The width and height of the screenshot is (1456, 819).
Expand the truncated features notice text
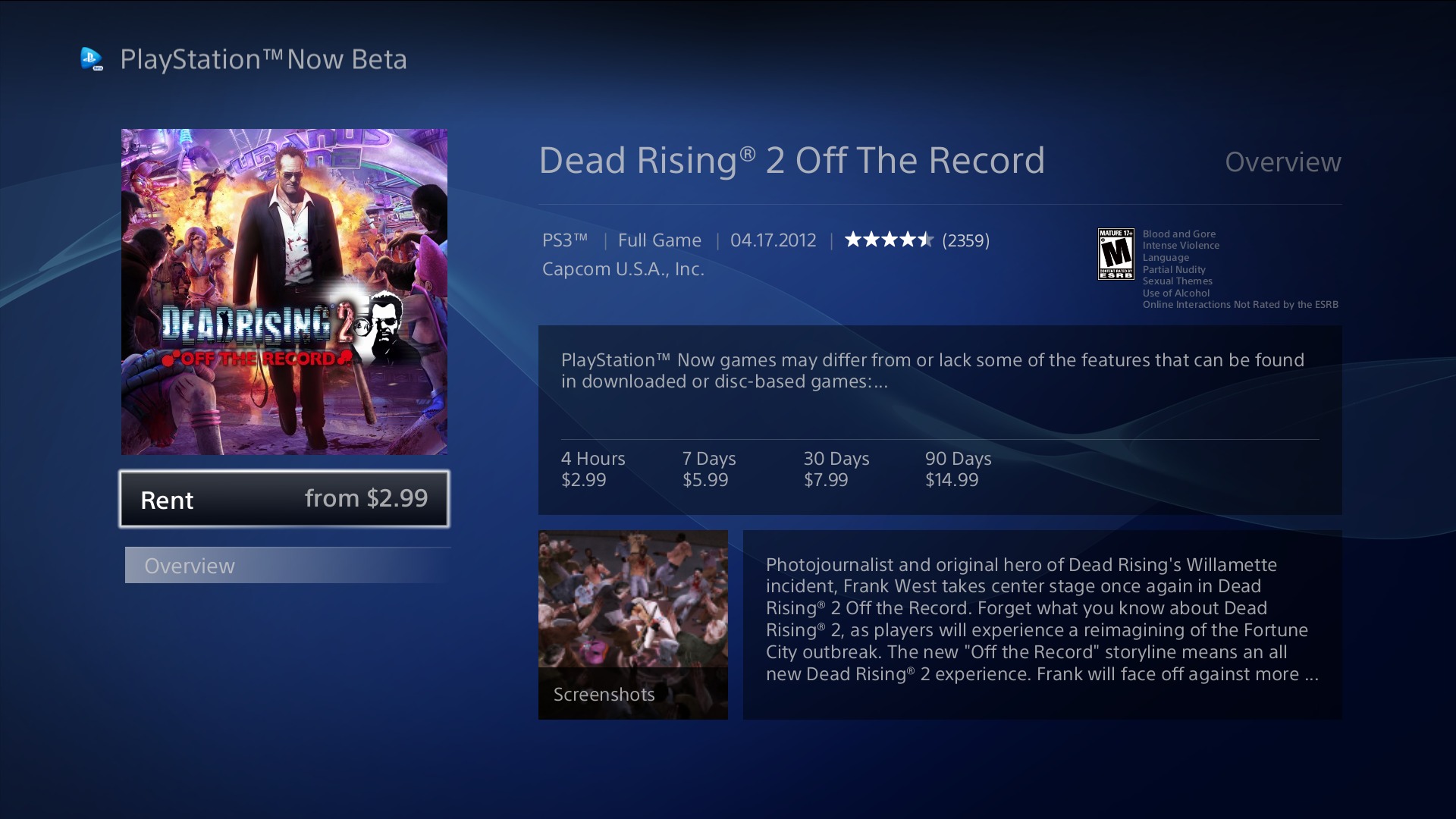tap(931, 372)
